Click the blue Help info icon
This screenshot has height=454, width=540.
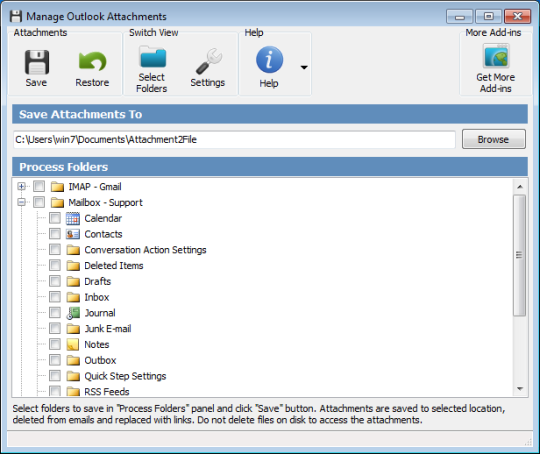[269, 60]
